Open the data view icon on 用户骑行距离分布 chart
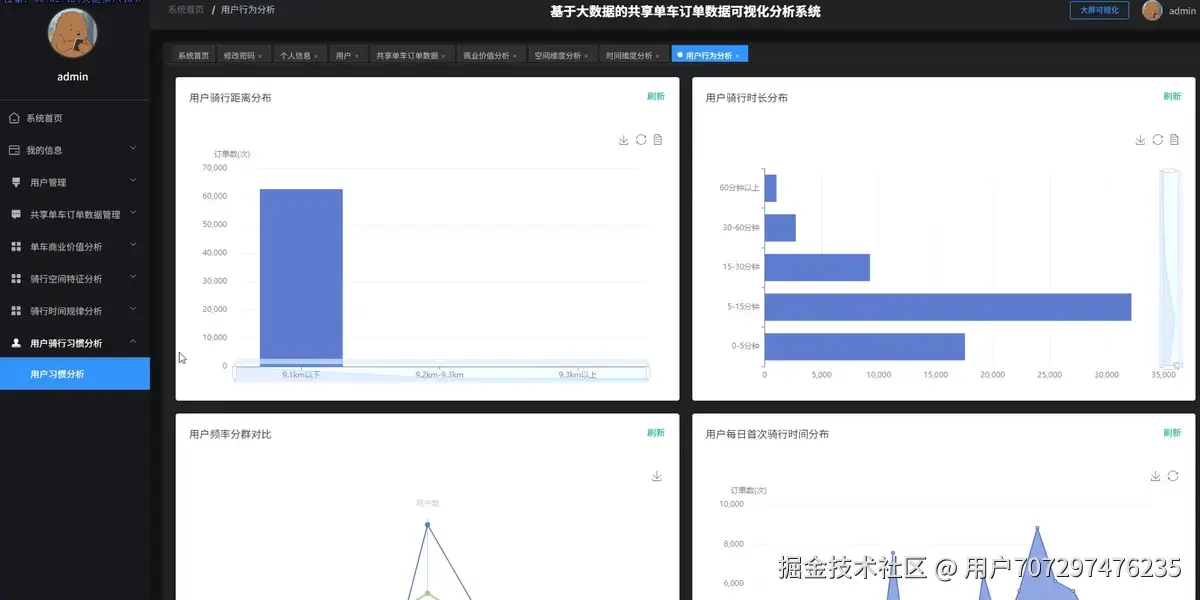 [x=657, y=140]
